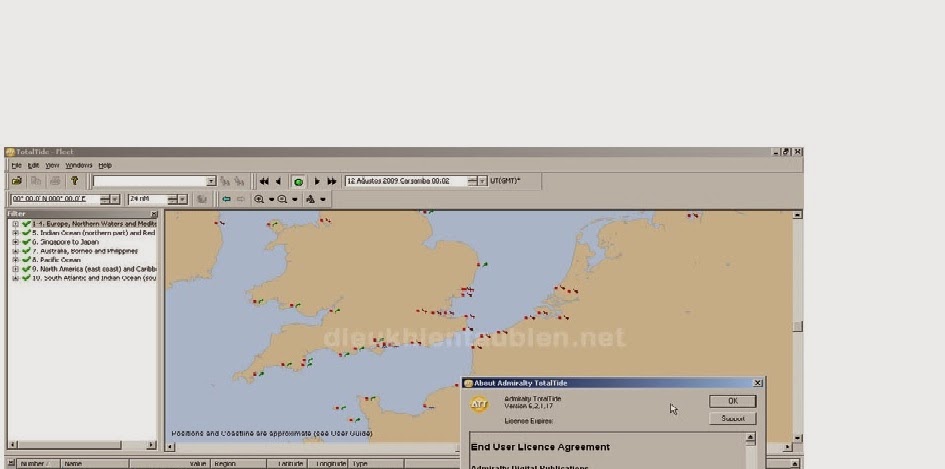Click the teal previous view arrow
The width and height of the screenshot is (945, 469).
pos(226,200)
